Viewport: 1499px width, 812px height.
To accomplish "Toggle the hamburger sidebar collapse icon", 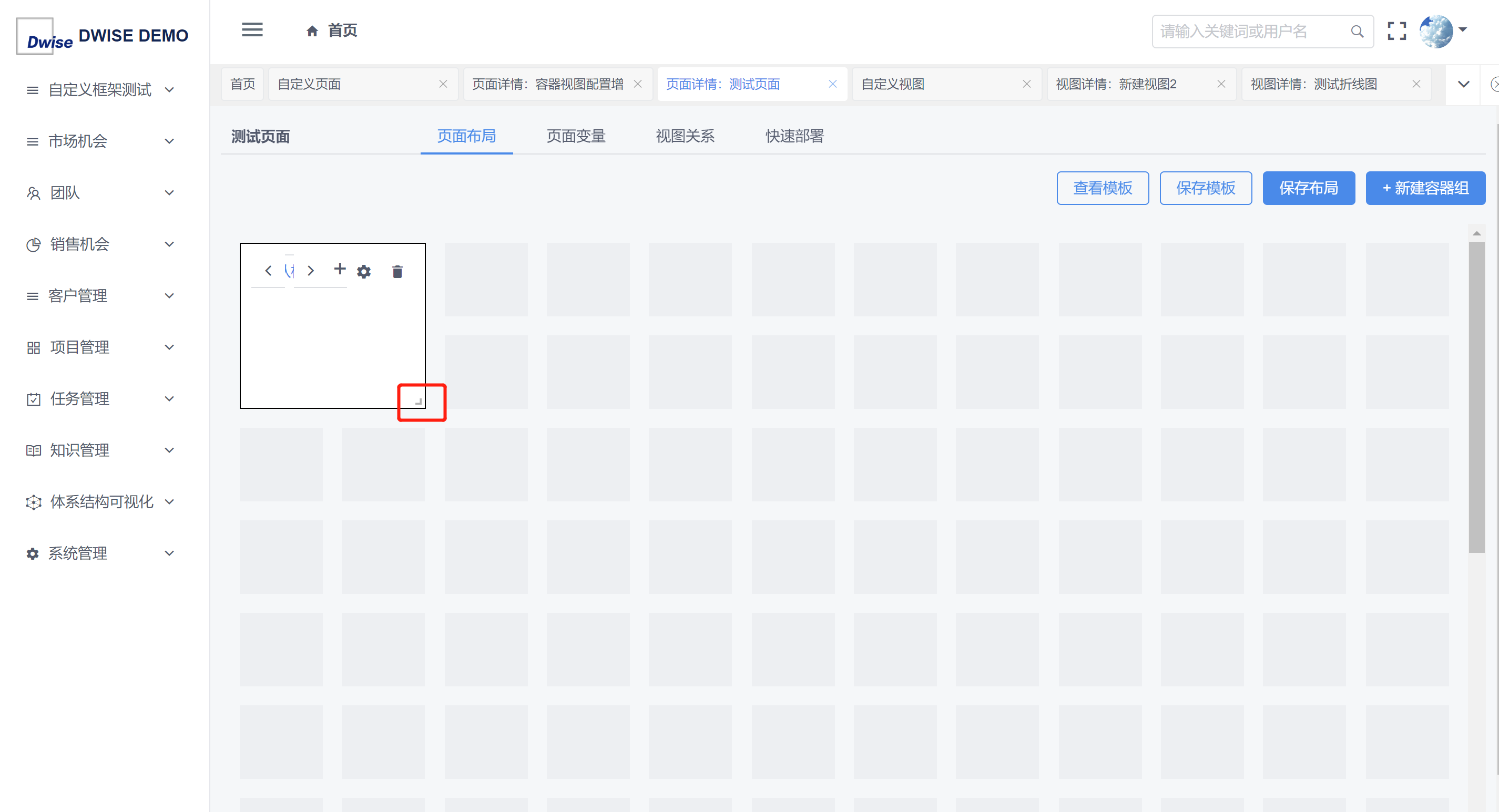I will coord(252,29).
